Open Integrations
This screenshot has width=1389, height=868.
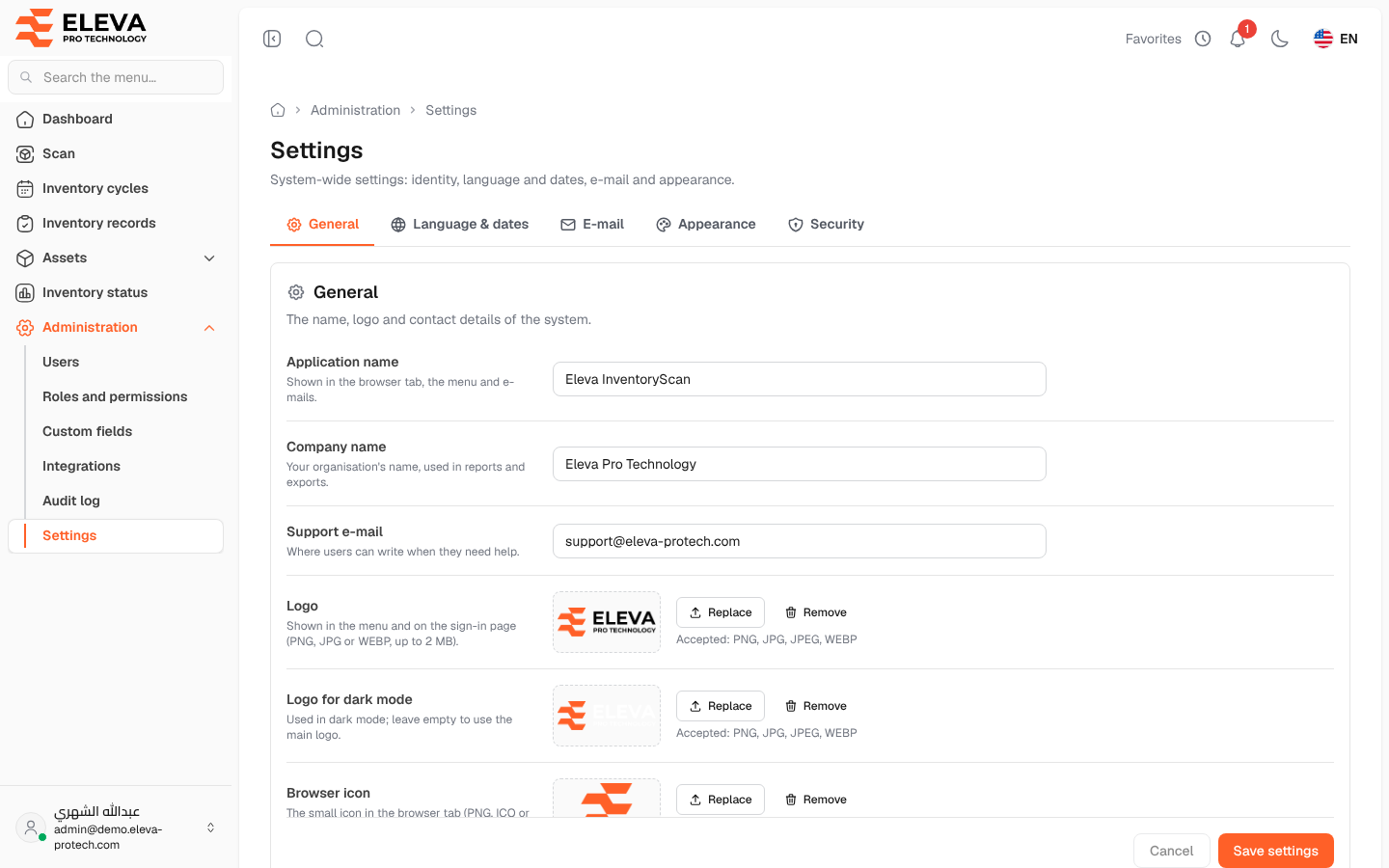125,466
